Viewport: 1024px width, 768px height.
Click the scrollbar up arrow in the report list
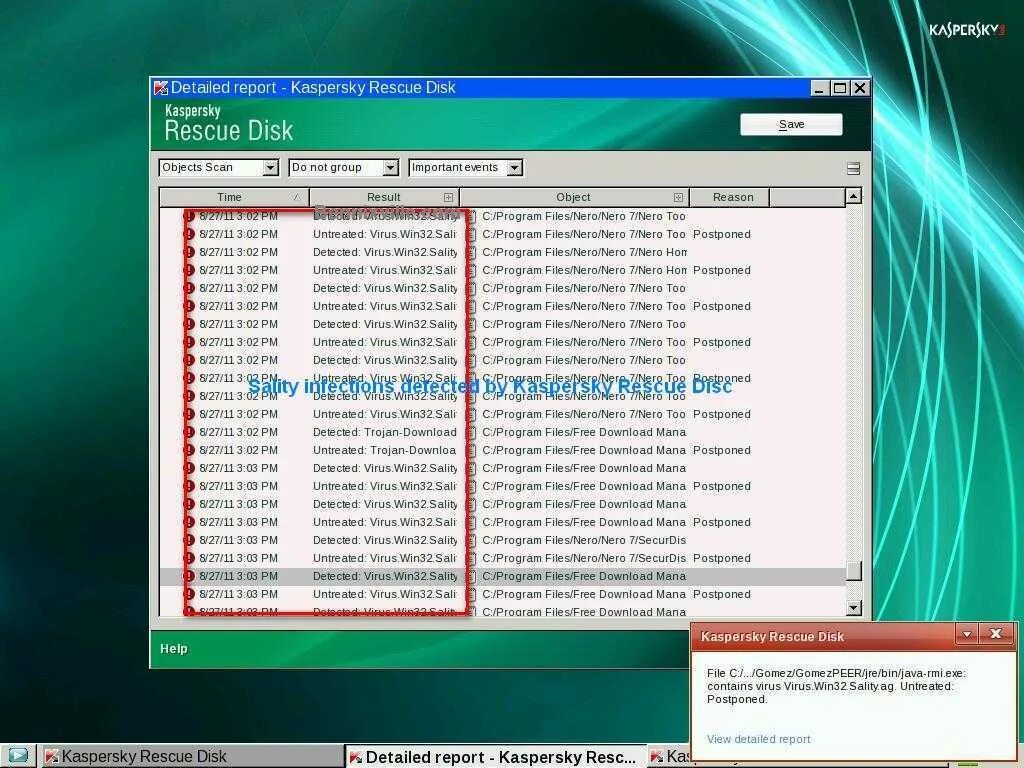pyautogui.click(x=853, y=196)
